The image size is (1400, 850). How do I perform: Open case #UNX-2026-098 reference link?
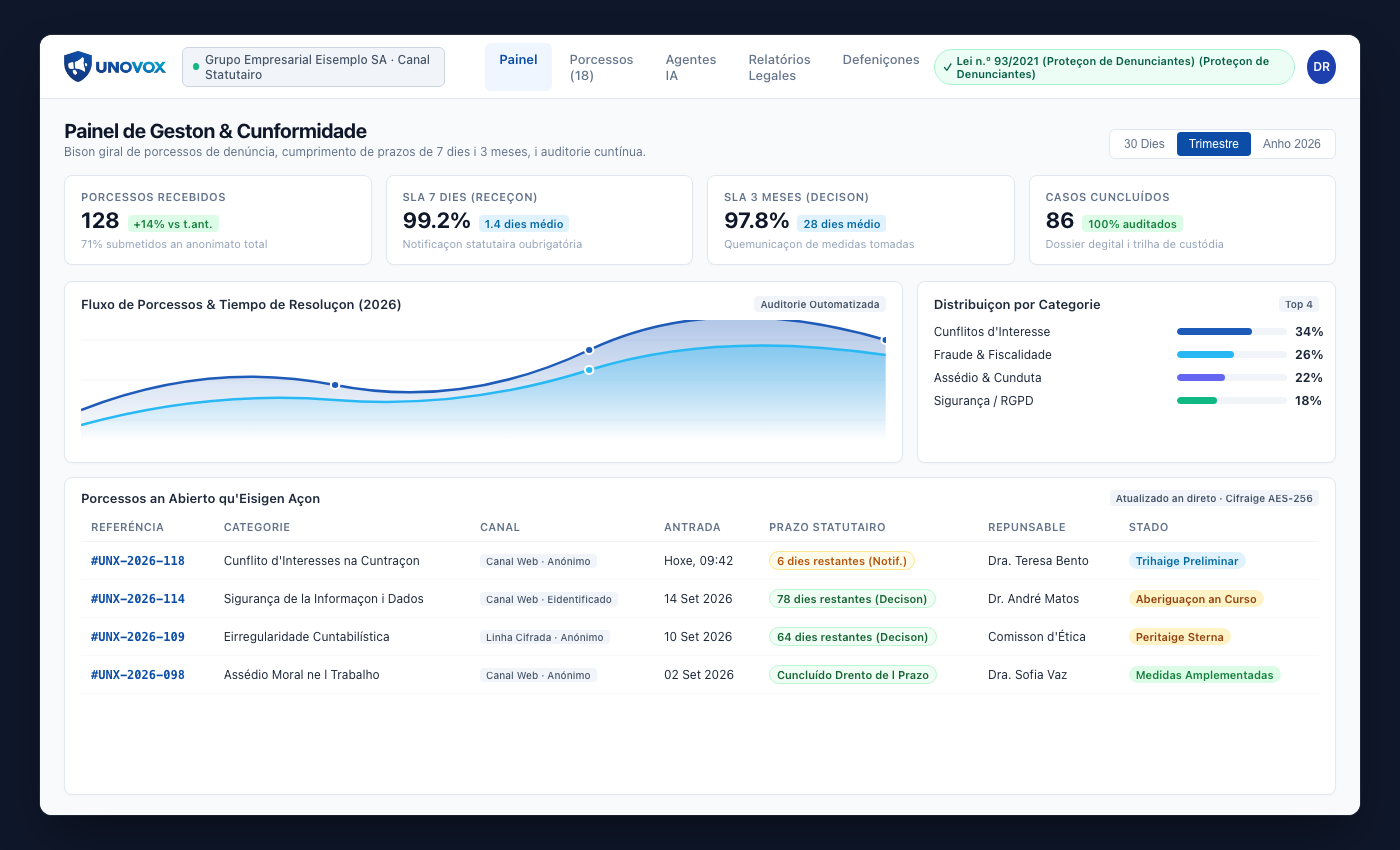[138, 675]
